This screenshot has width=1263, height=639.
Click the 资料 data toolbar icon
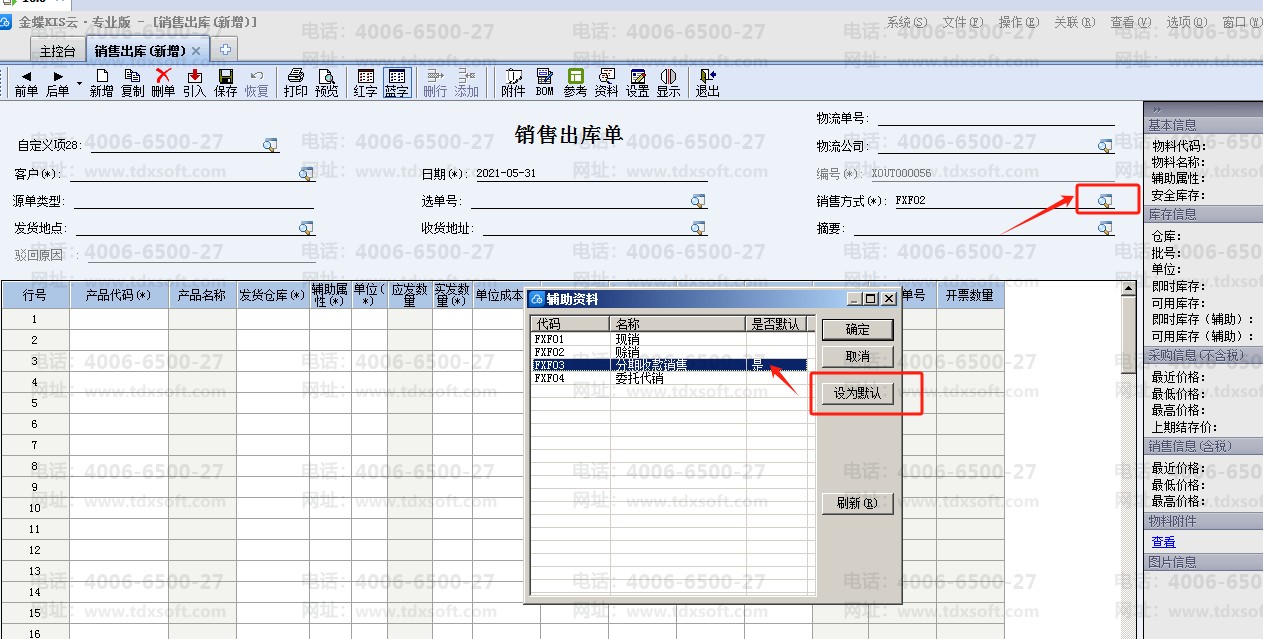click(606, 83)
